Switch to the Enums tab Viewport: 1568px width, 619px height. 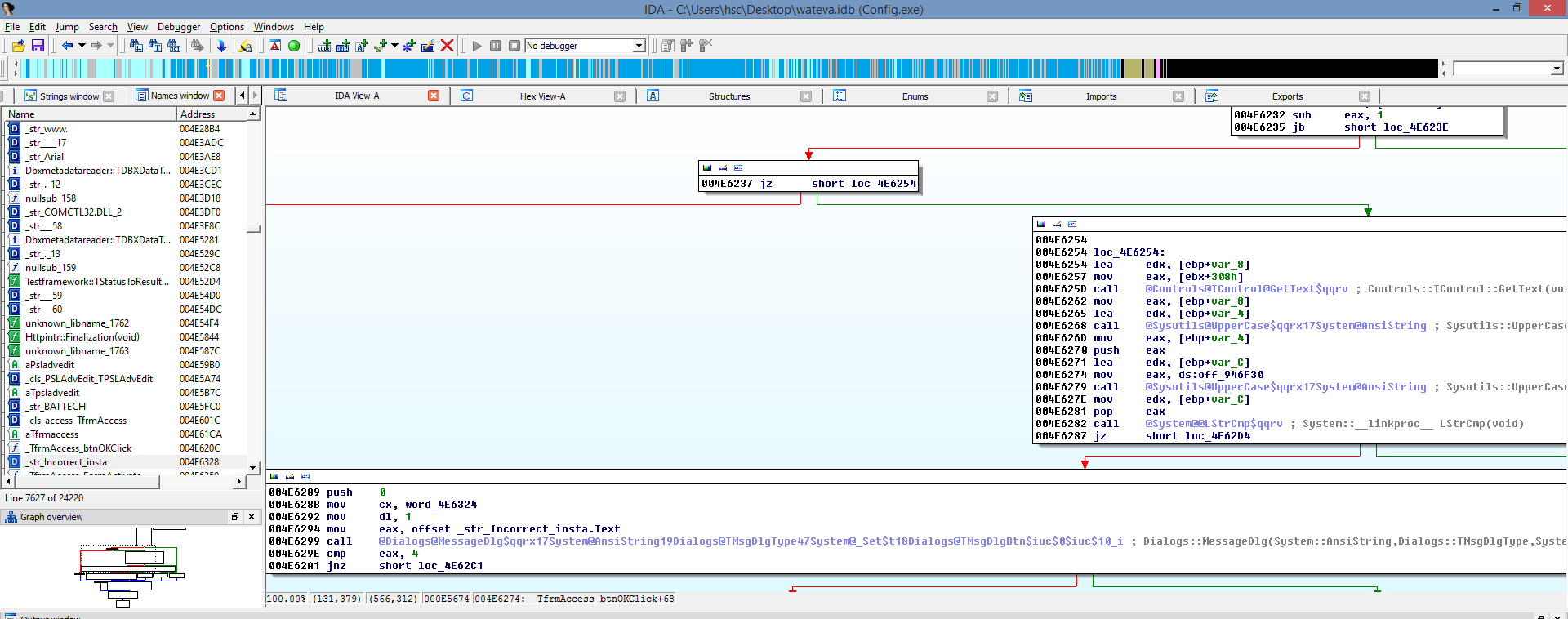point(915,96)
